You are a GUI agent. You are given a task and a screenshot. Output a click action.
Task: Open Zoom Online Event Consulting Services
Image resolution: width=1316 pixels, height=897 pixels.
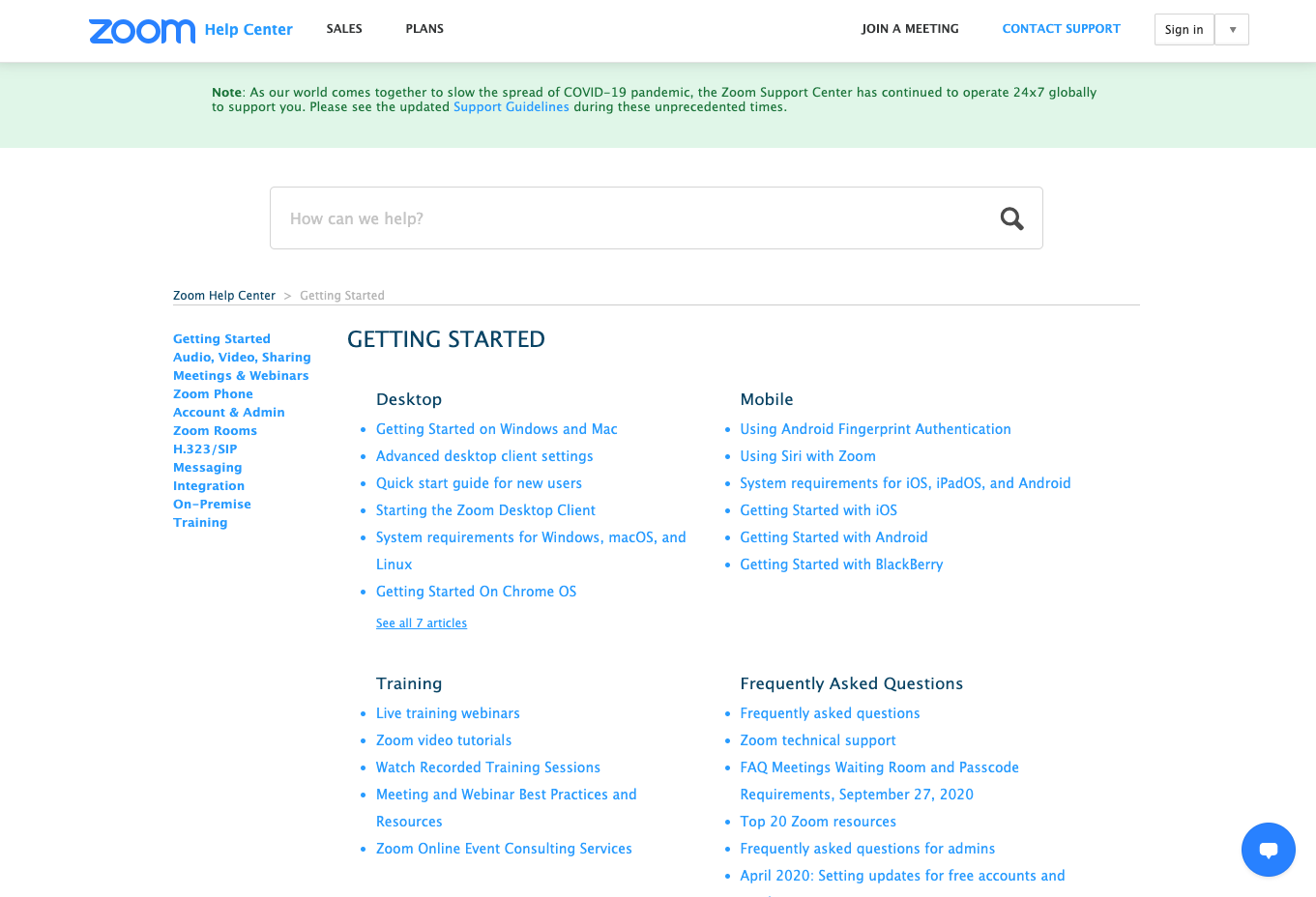pyautogui.click(x=504, y=849)
